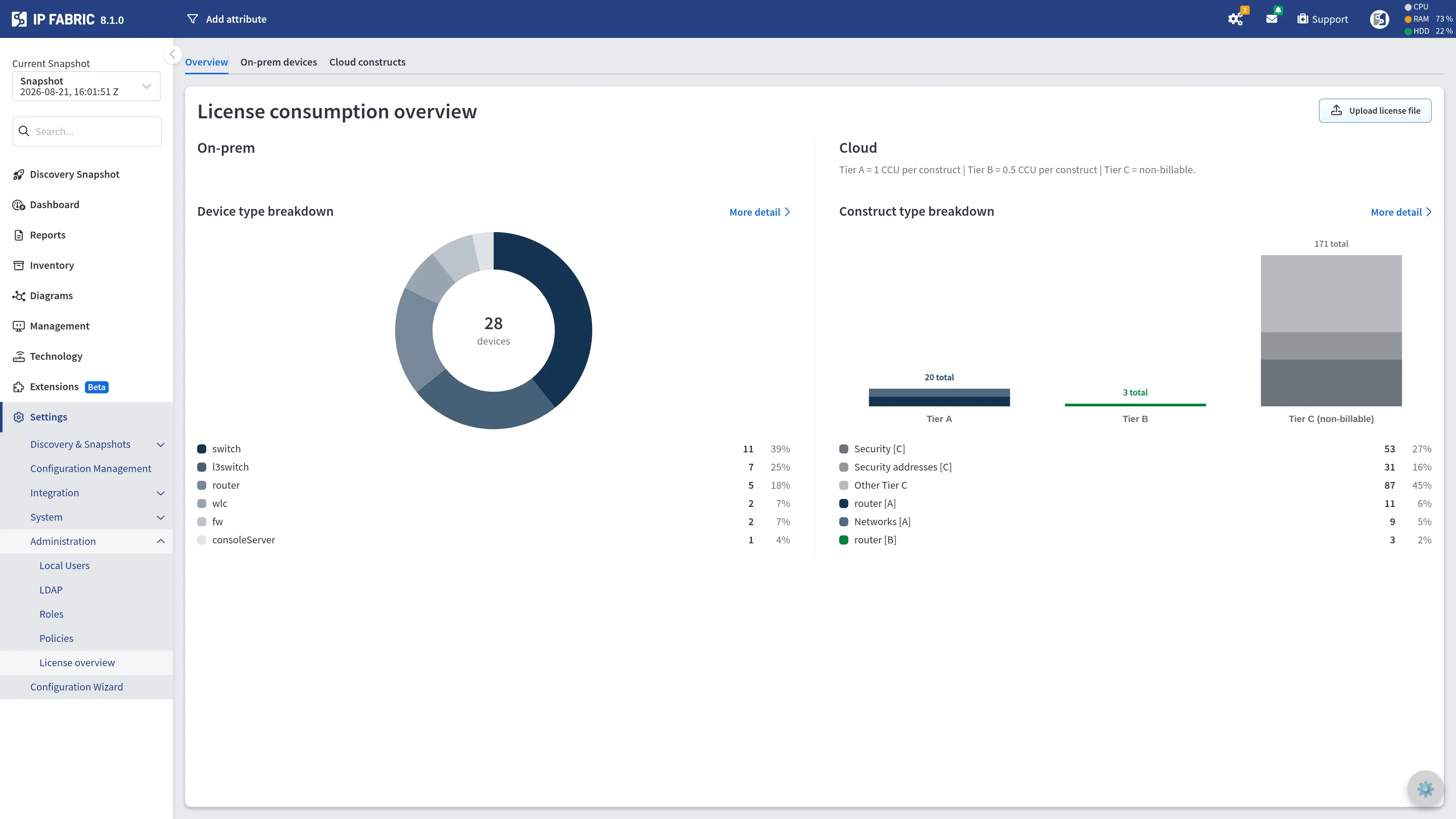The image size is (1456, 819).
Task: Click the Reports document icon
Action: [19, 235]
